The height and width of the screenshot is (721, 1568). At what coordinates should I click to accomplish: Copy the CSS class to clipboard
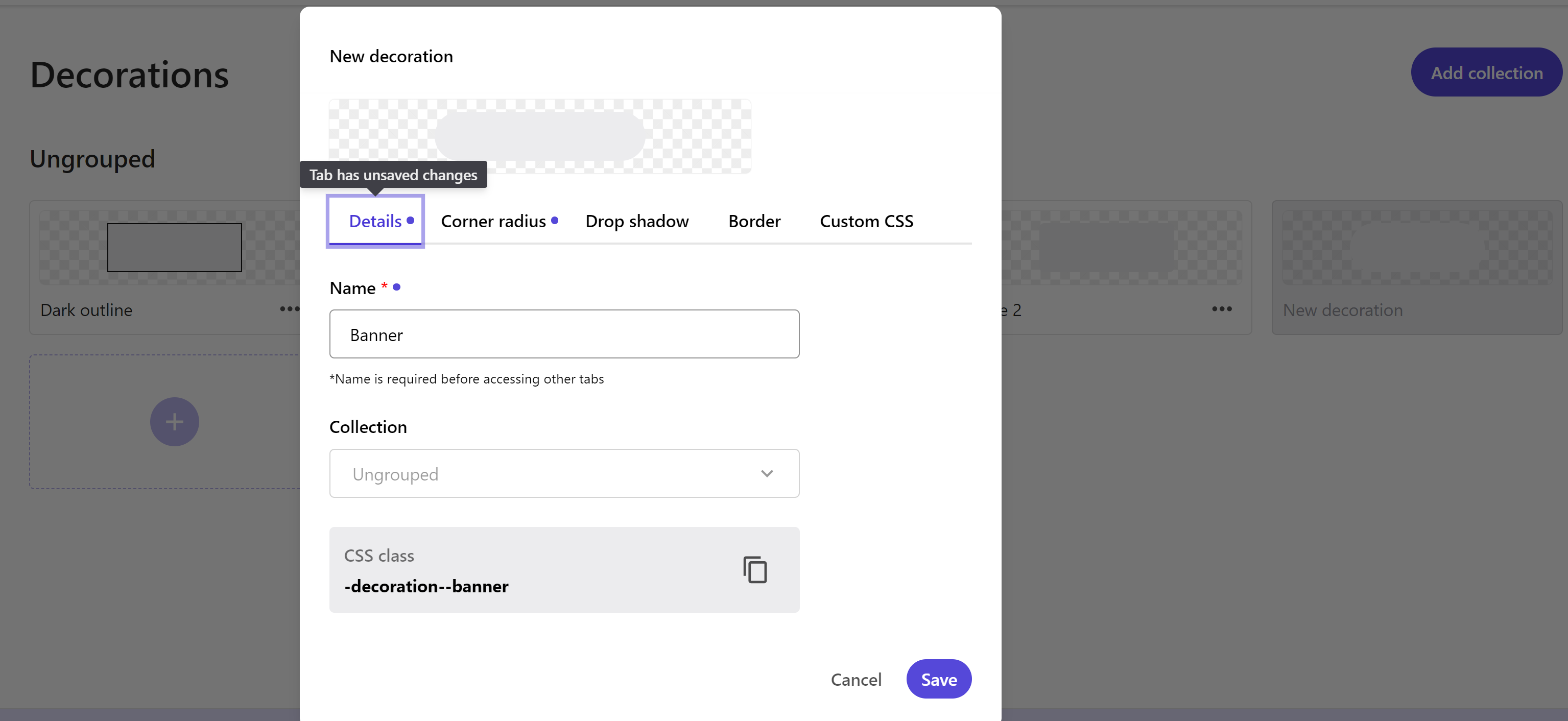pos(755,569)
